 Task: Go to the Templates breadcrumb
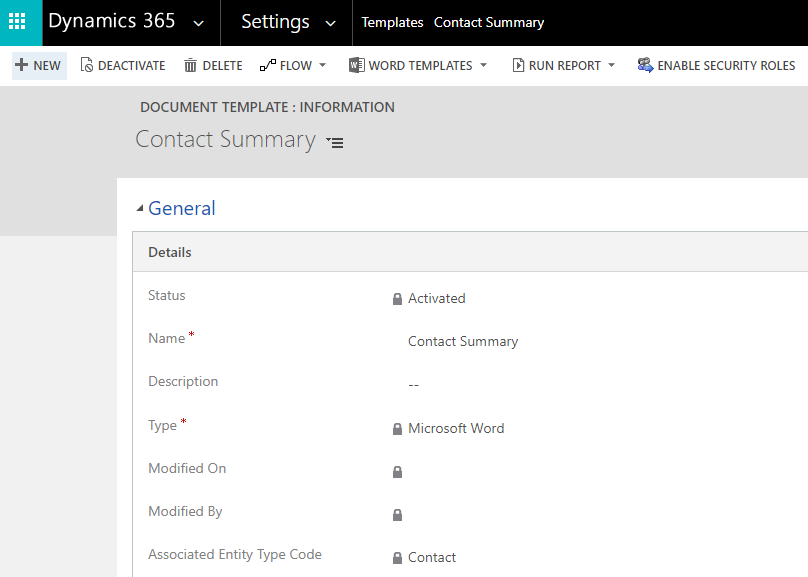click(x=392, y=22)
